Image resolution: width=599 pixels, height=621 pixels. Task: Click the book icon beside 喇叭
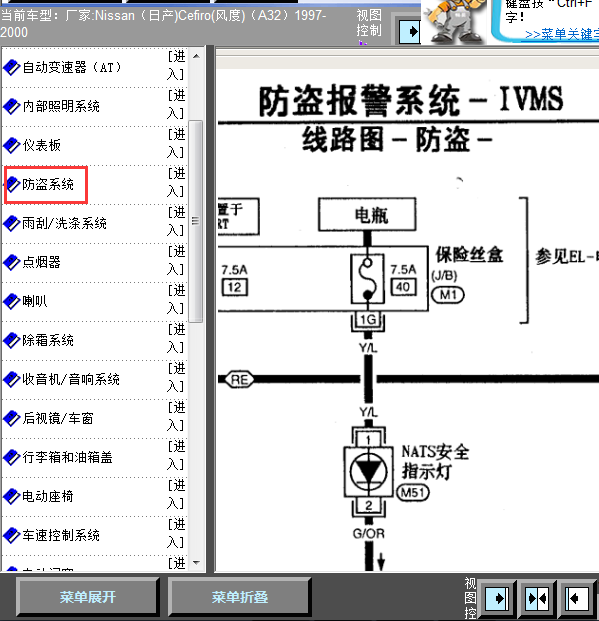click(x=11, y=301)
